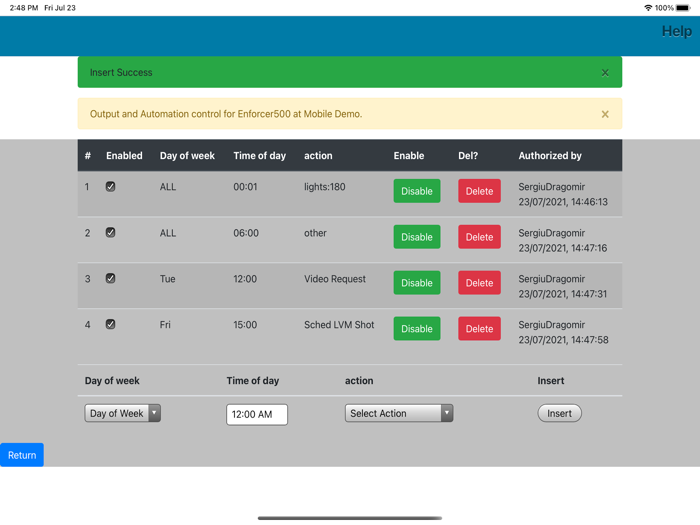Toggle Enabled checkbox for row 1
This screenshot has height=525, width=700.
(x=110, y=187)
